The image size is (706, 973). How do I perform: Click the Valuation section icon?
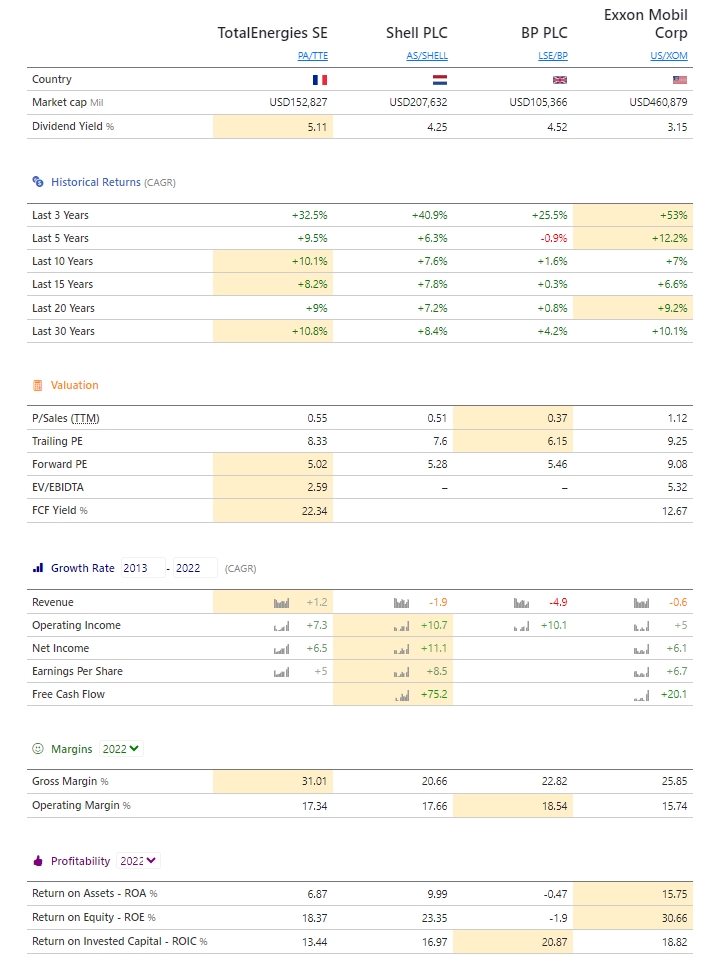click(38, 385)
